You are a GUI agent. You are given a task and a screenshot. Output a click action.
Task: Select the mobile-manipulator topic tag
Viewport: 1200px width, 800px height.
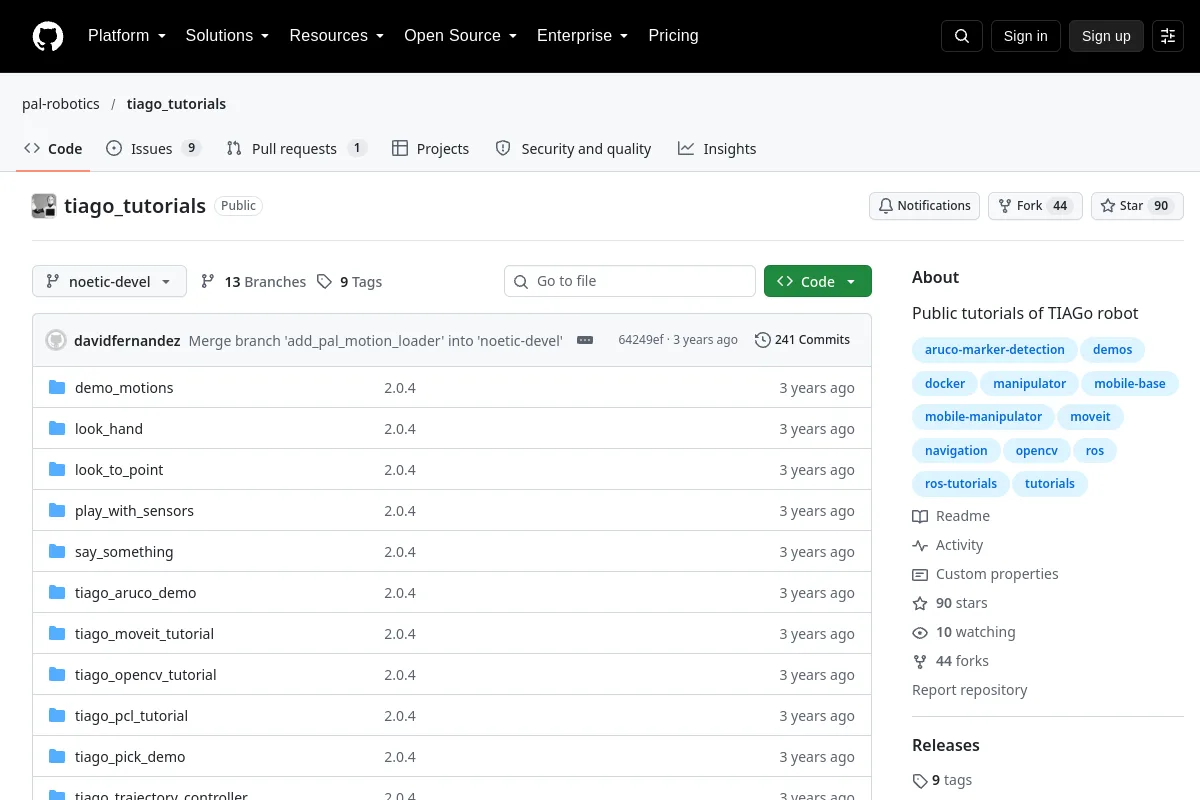pos(983,417)
